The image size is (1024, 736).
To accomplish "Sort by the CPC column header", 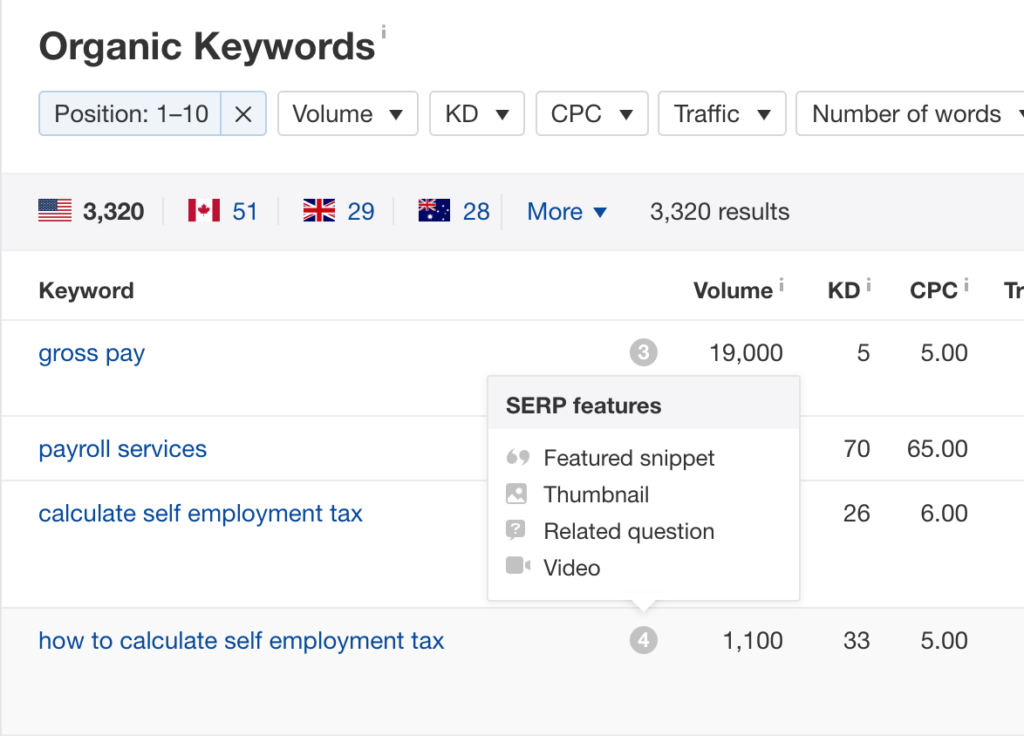I will pos(934,291).
